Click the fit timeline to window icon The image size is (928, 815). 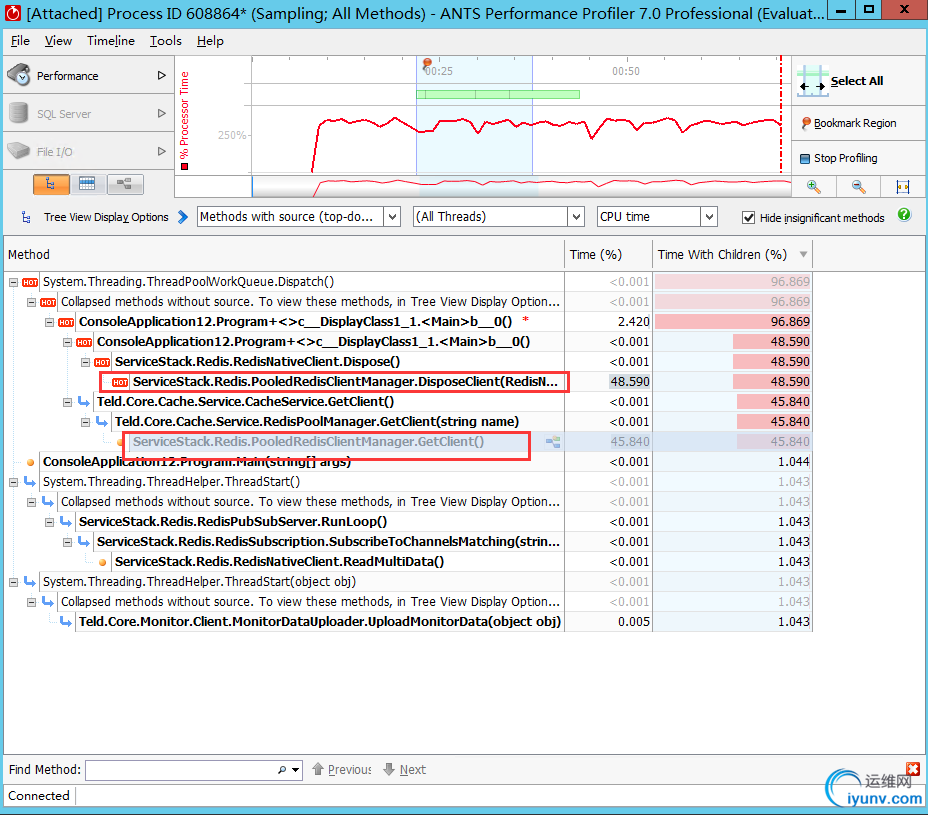point(903,187)
